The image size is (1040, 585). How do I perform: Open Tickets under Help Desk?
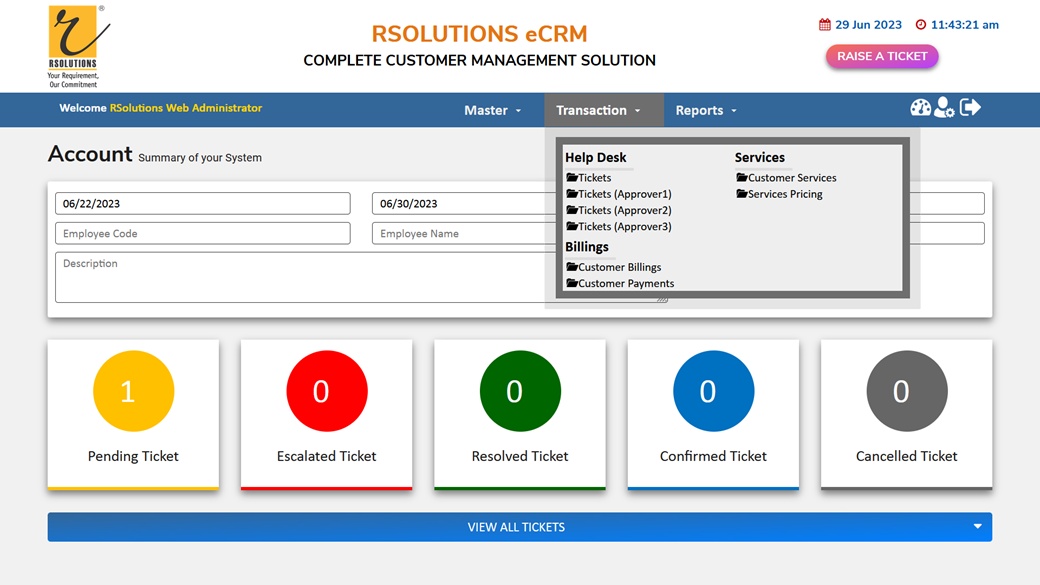pyautogui.click(x=594, y=178)
